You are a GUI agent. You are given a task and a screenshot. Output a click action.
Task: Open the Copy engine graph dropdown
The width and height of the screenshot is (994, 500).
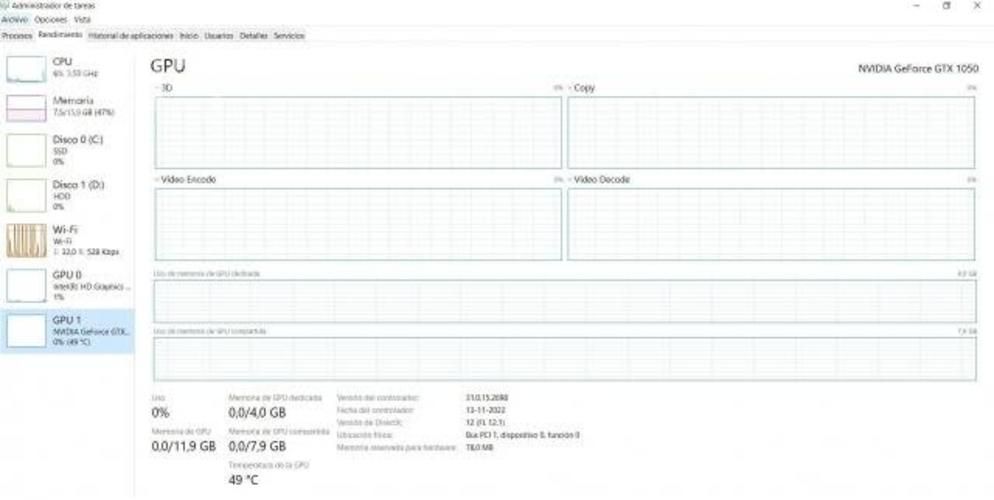coord(581,88)
